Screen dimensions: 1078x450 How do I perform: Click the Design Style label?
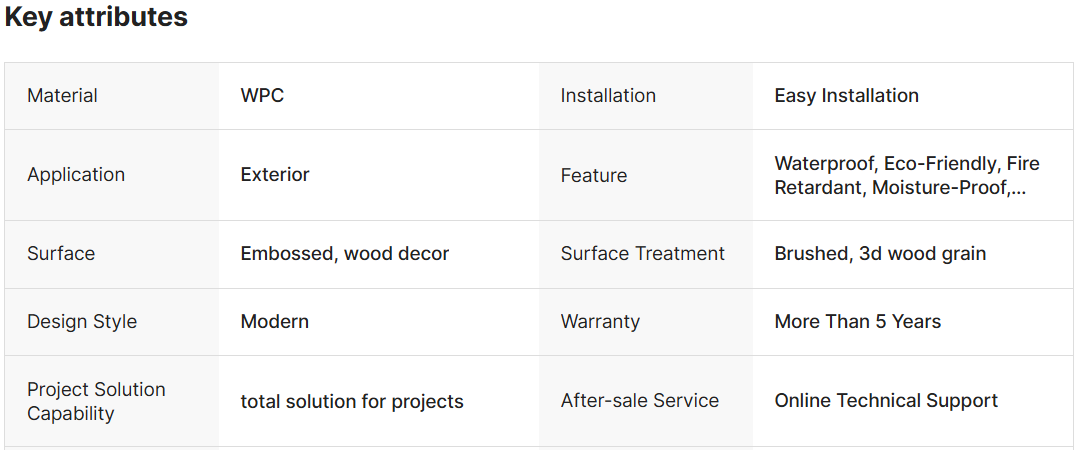(x=82, y=321)
